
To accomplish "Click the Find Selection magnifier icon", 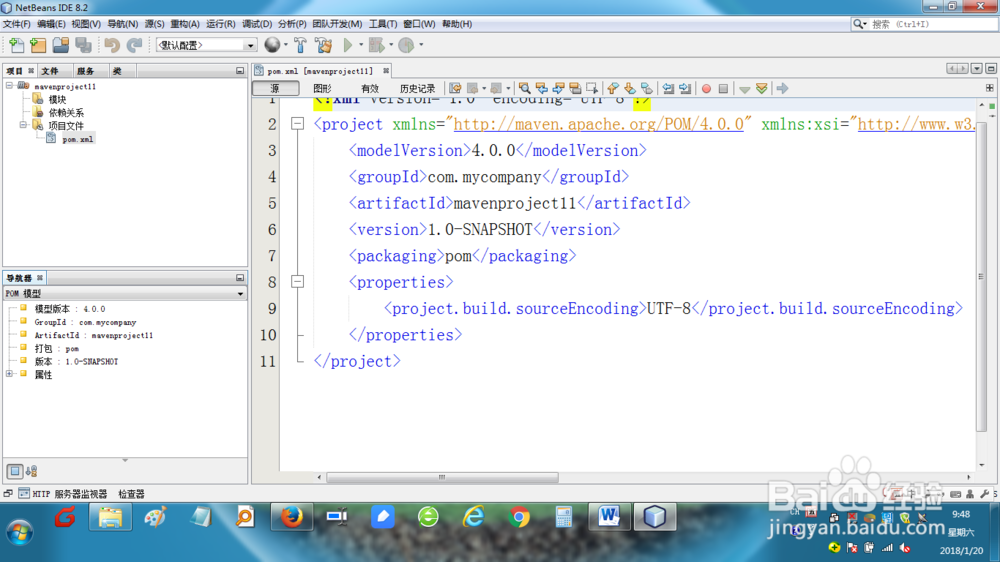I will pyautogui.click(x=524, y=89).
